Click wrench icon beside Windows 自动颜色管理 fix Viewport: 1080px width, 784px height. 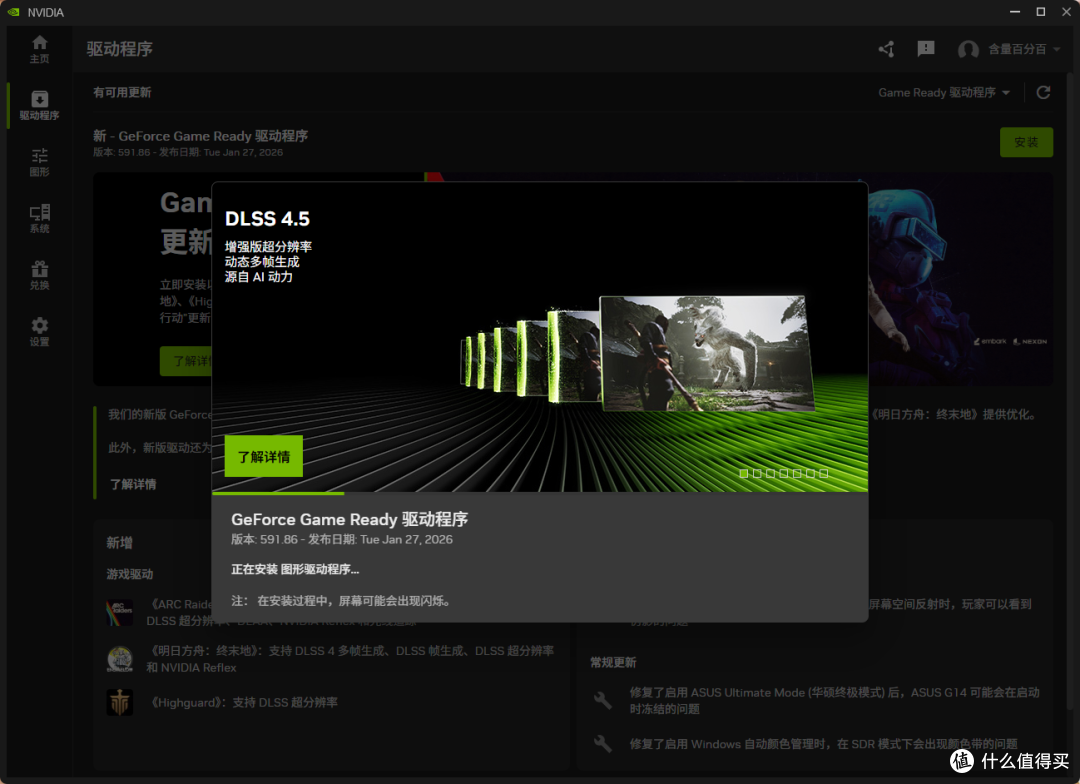click(x=603, y=743)
